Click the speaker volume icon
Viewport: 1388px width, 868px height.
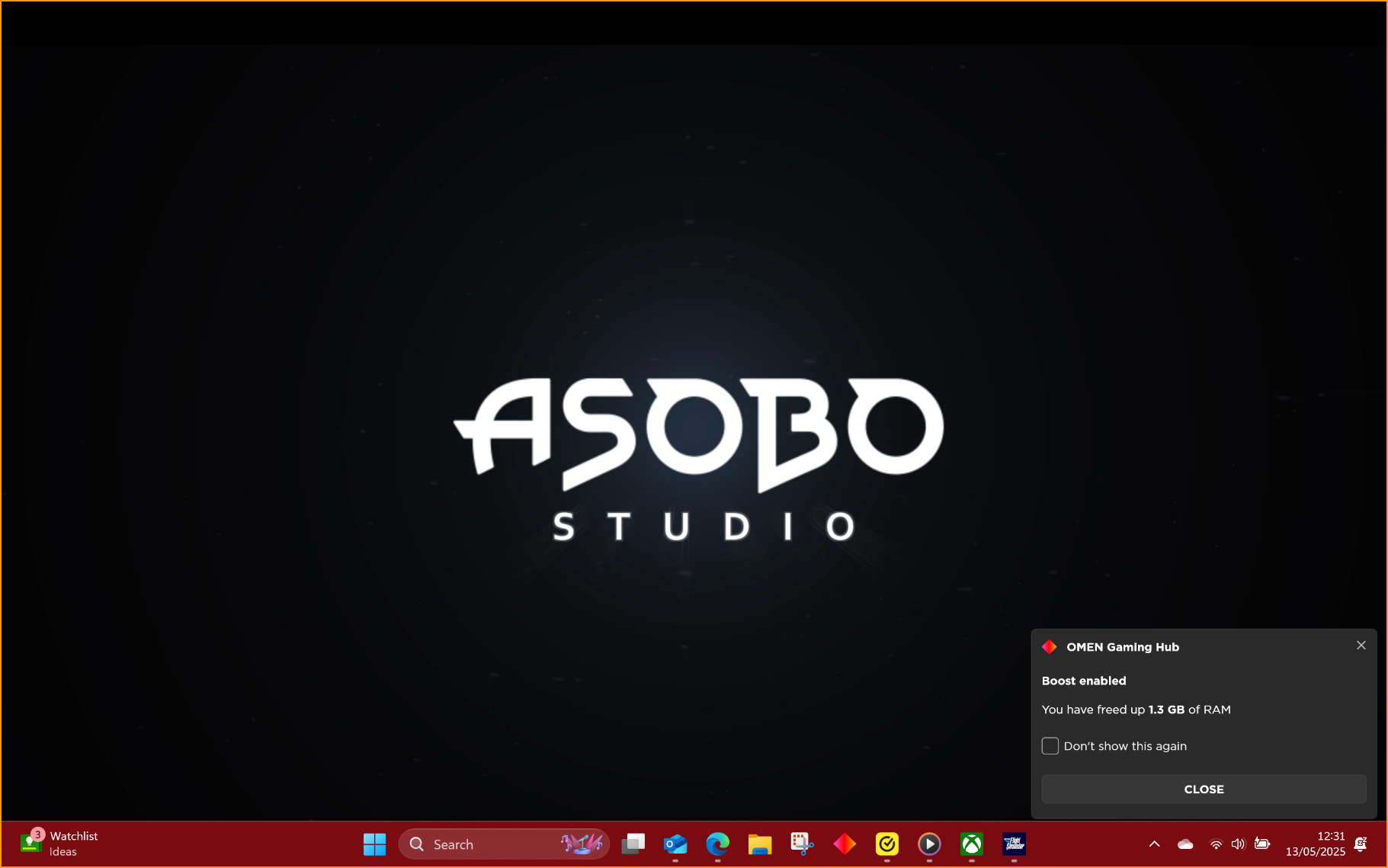[1238, 844]
